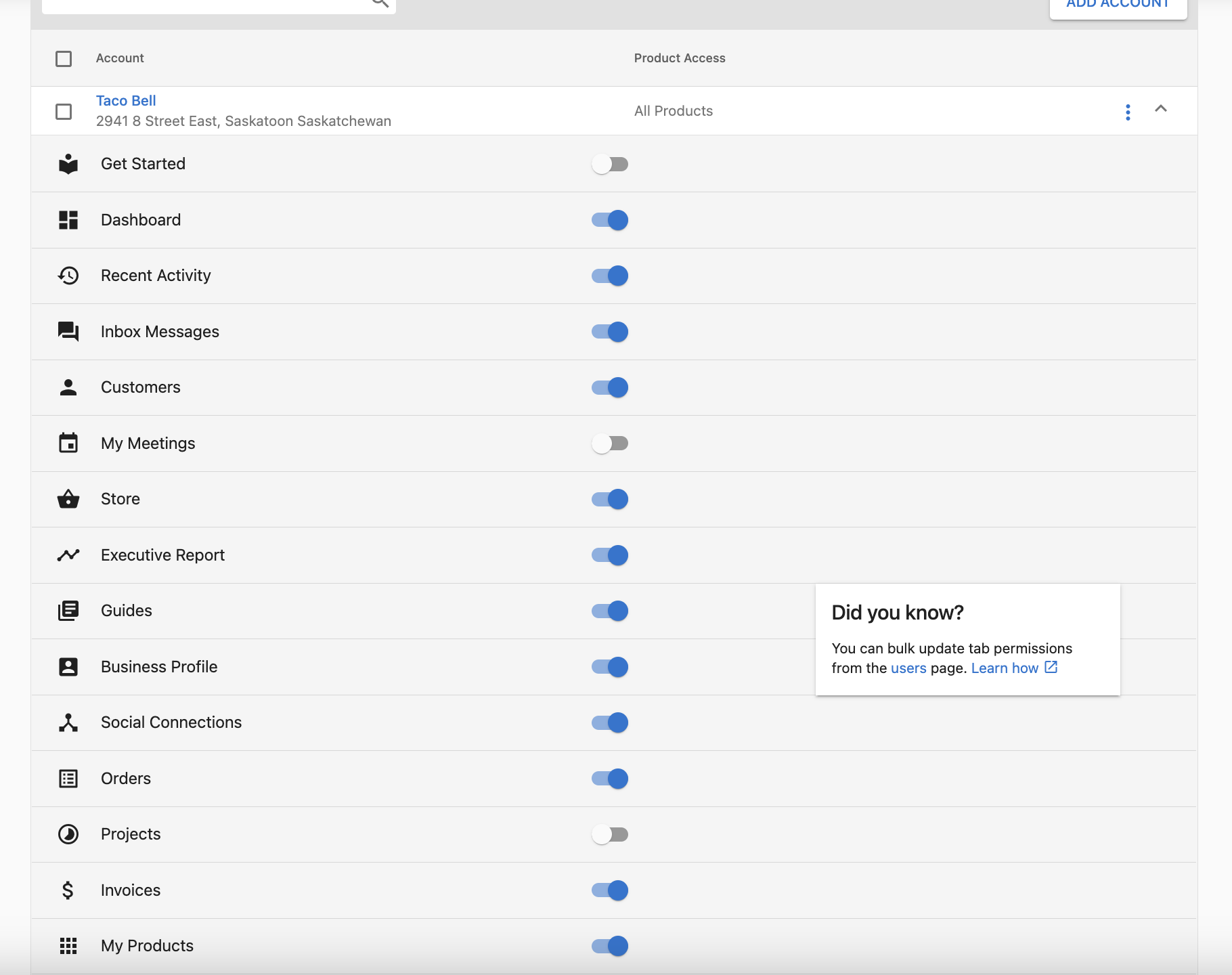Click the Projects circle icon

[x=68, y=834]
